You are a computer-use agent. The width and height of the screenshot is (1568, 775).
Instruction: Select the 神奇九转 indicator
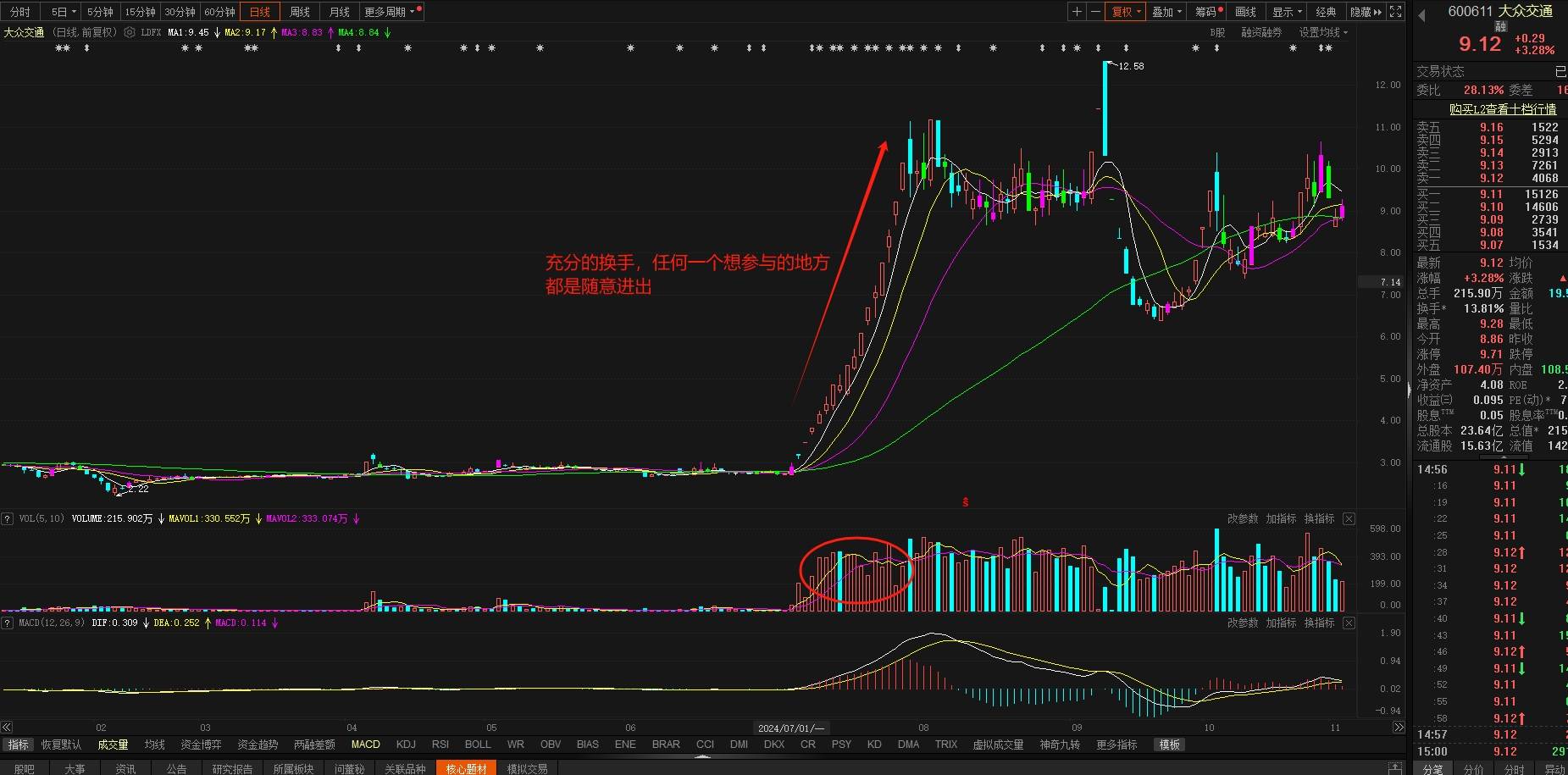1060,745
